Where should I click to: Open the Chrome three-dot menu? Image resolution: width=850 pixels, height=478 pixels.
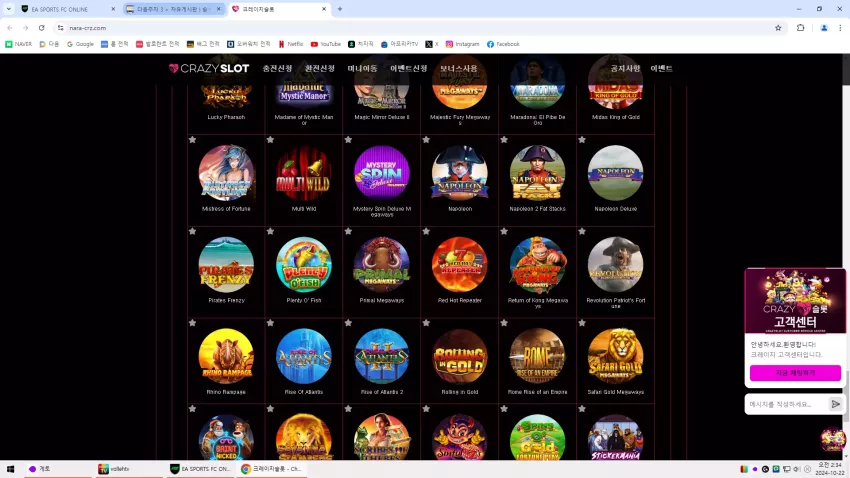840,28
